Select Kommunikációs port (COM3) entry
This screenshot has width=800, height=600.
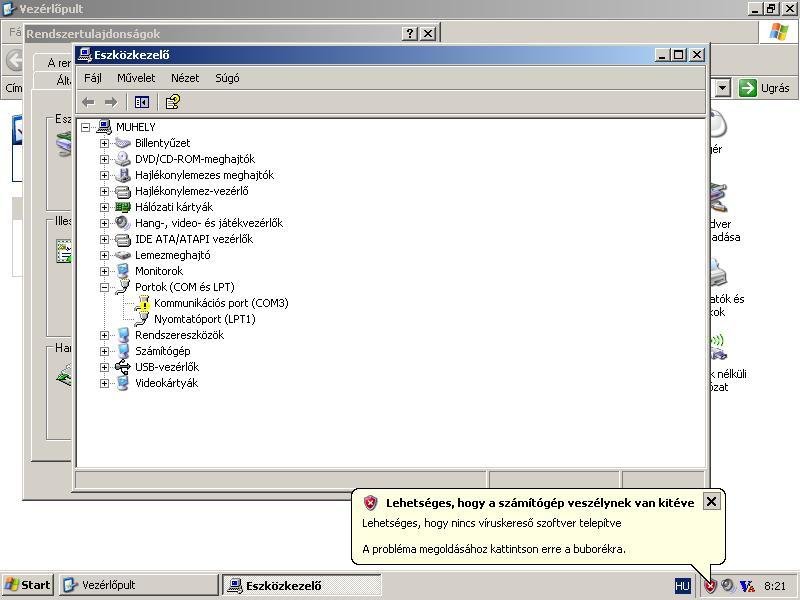221,303
